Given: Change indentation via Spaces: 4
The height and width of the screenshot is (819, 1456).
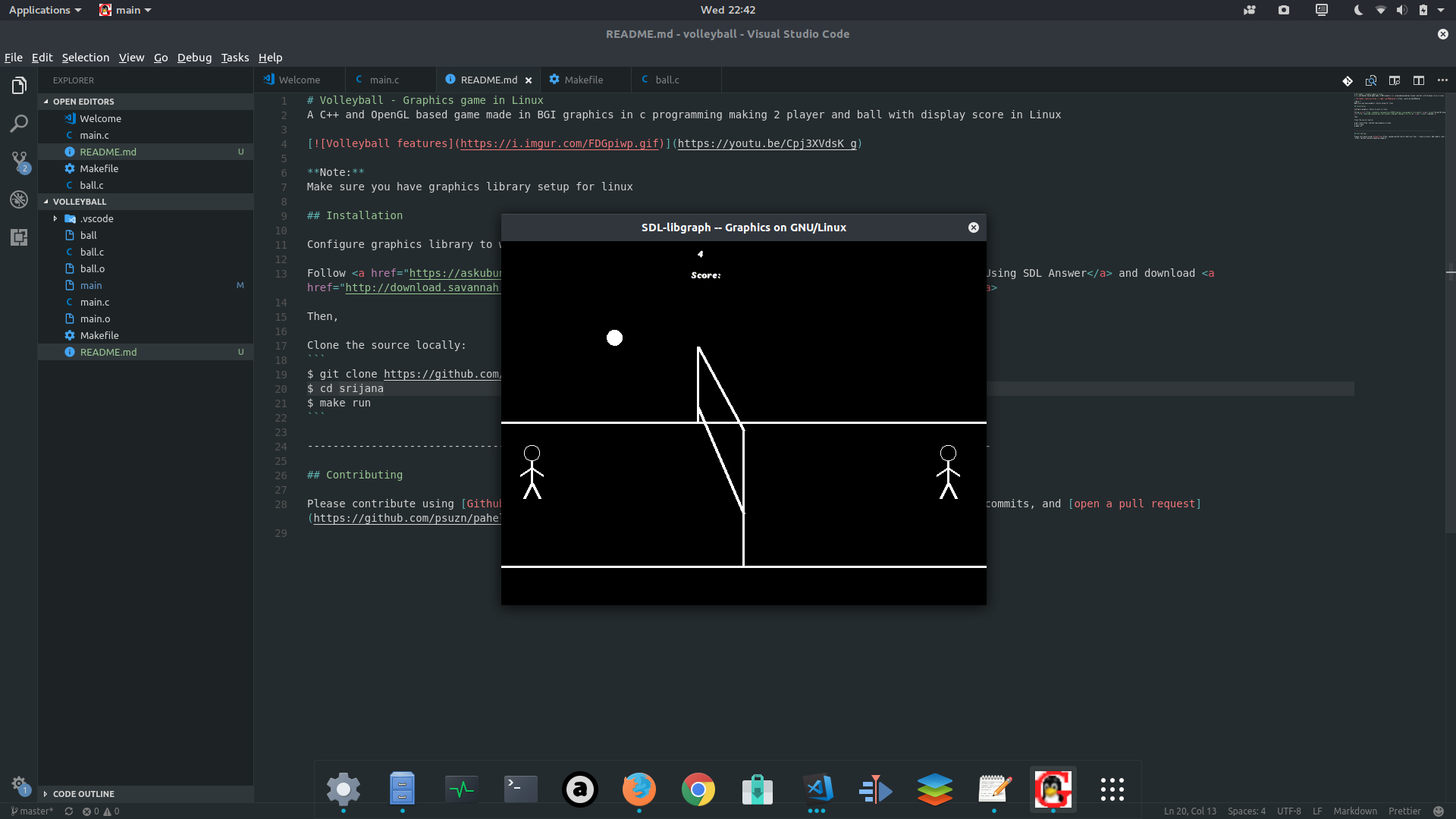Looking at the screenshot, I should click(x=1247, y=811).
